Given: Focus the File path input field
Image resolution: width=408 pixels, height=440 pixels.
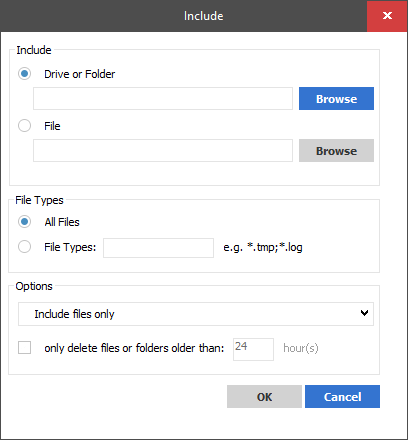Looking at the screenshot, I should [163, 151].
